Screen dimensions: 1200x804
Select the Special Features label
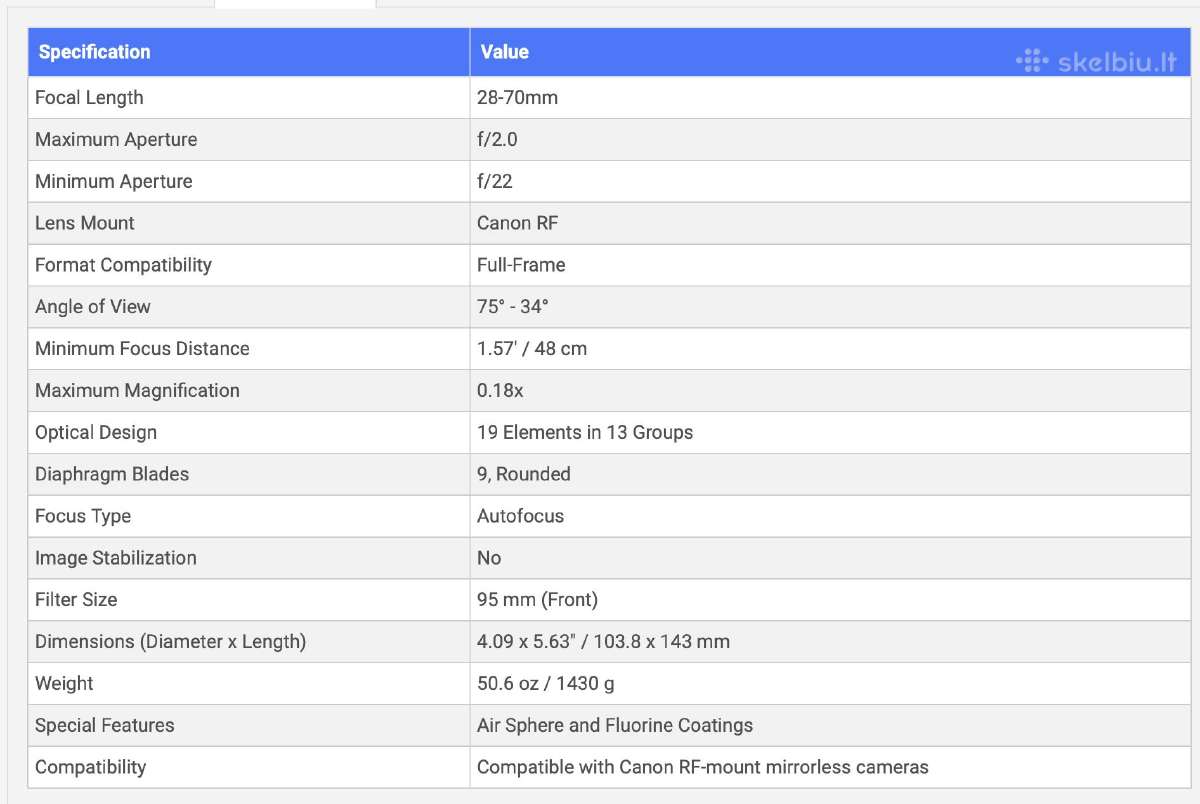pyautogui.click(x=105, y=726)
